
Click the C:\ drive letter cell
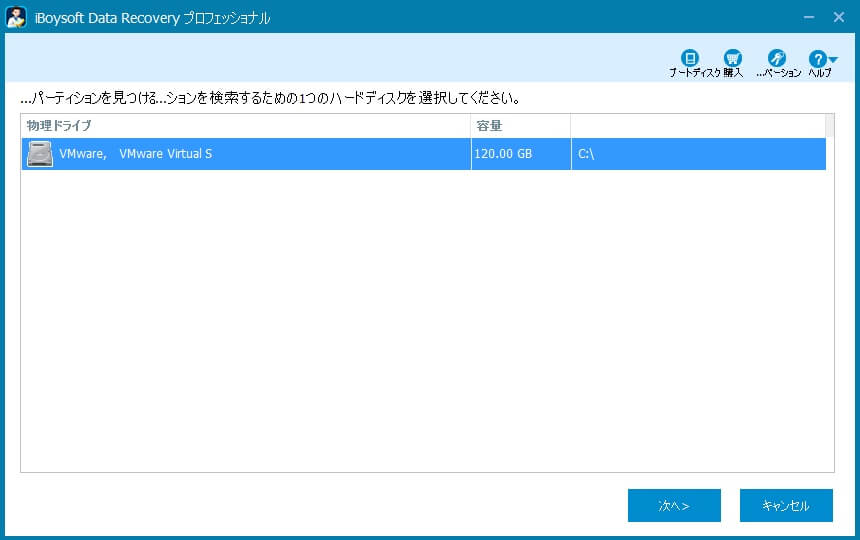click(698, 154)
